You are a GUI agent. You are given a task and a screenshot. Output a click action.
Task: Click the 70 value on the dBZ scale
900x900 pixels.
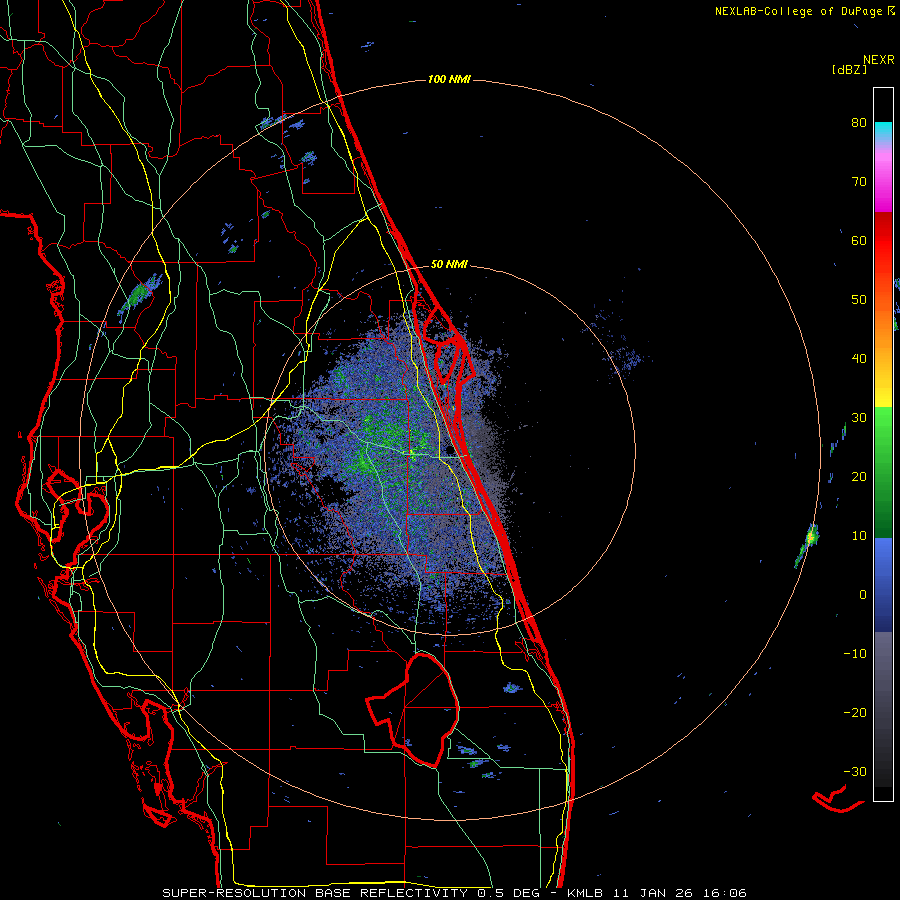[x=859, y=182]
